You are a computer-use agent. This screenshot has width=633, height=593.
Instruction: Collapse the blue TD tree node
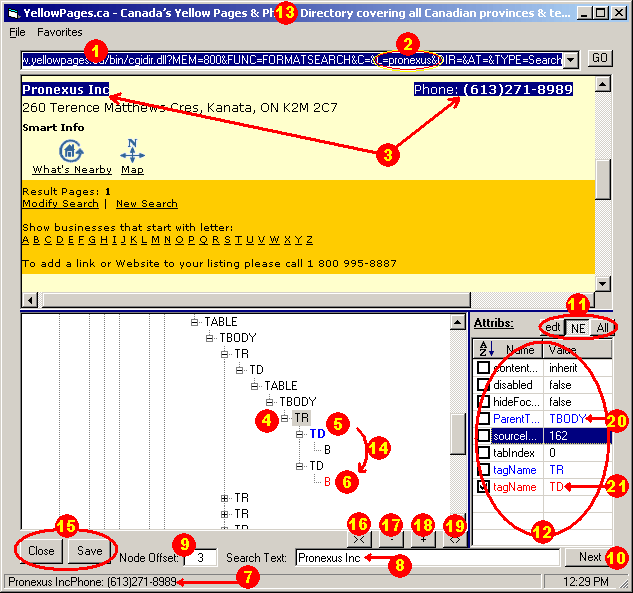(x=300, y=434)
